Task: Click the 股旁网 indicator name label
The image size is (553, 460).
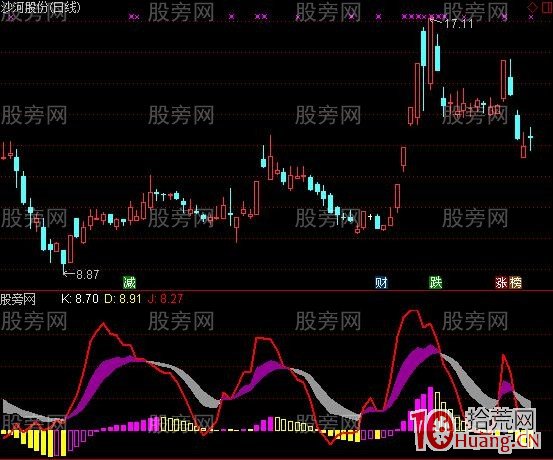Action: point(18,299)
